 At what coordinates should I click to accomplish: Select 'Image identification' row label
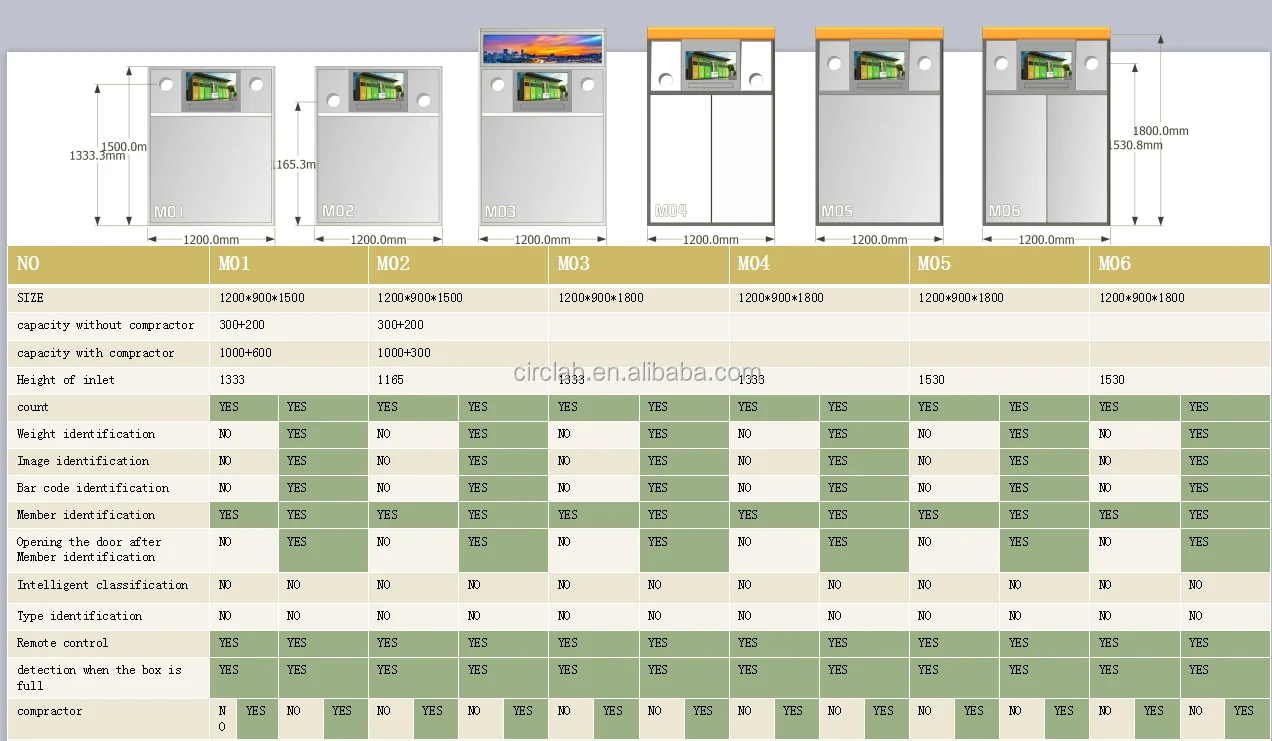(x=83, y=461)
